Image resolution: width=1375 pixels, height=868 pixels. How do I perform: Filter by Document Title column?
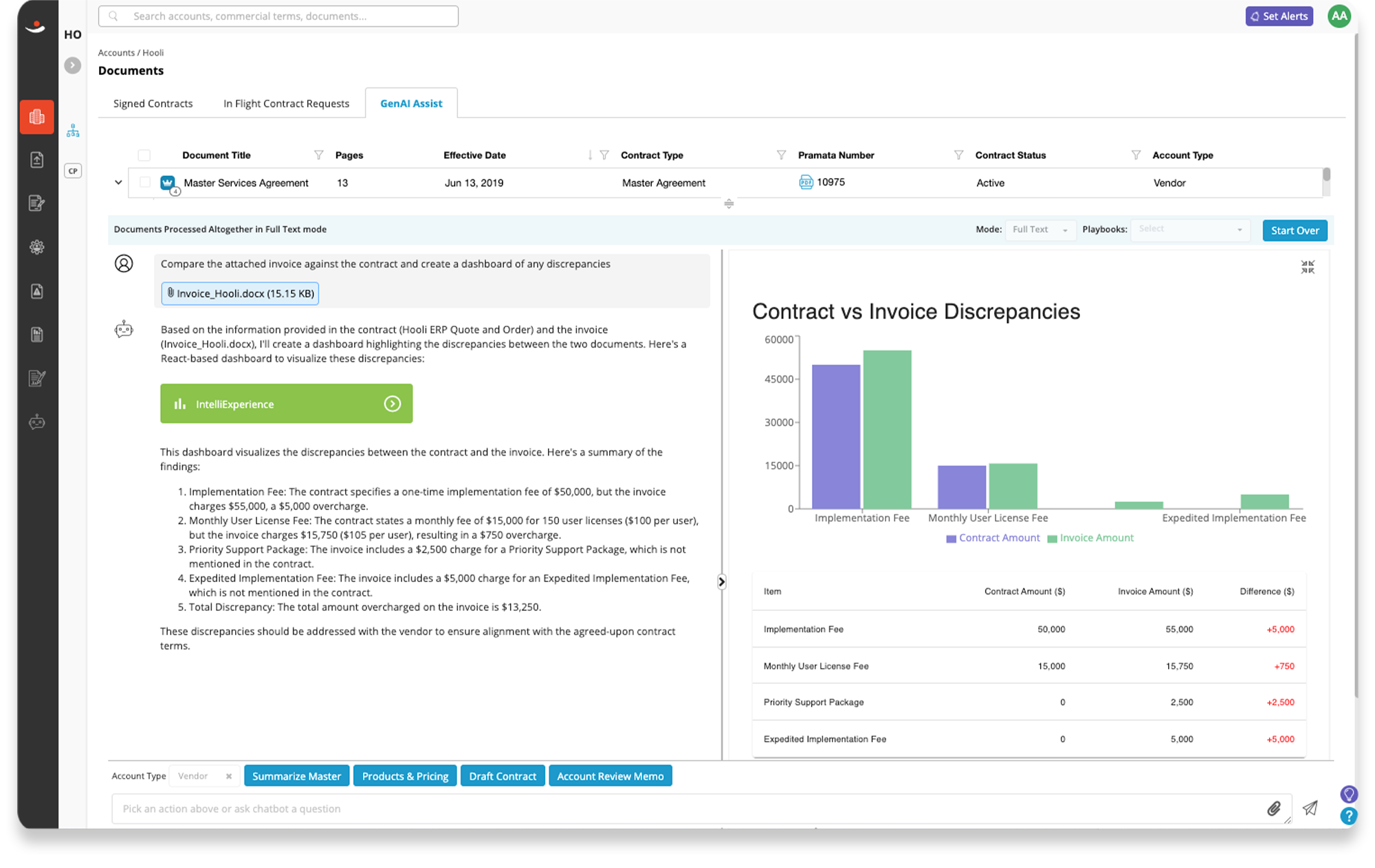click(318, 155)
